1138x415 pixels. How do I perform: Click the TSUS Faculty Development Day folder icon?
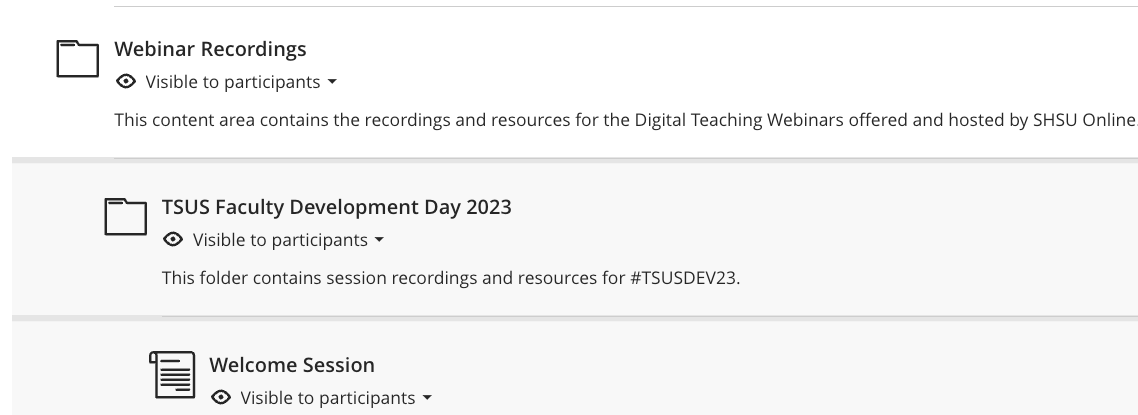click(126, 216)
